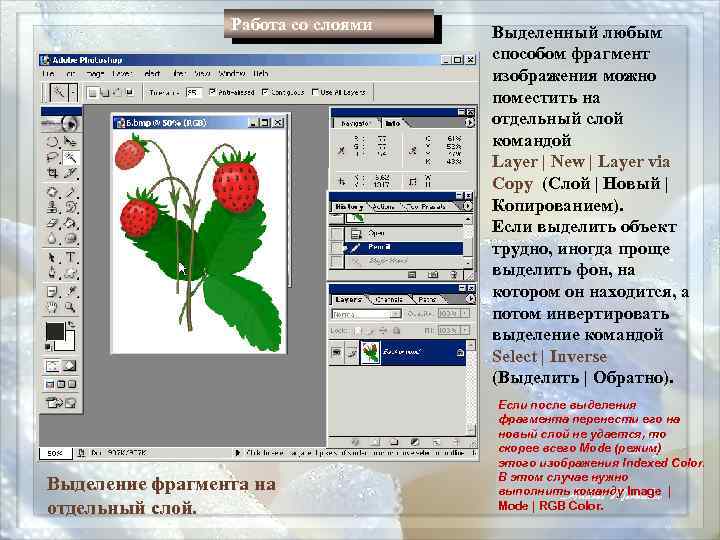The width and height of the screenshot is (720, 540).
Task: Open tool preset dropdown arrow in options bar
Action: 73,92
